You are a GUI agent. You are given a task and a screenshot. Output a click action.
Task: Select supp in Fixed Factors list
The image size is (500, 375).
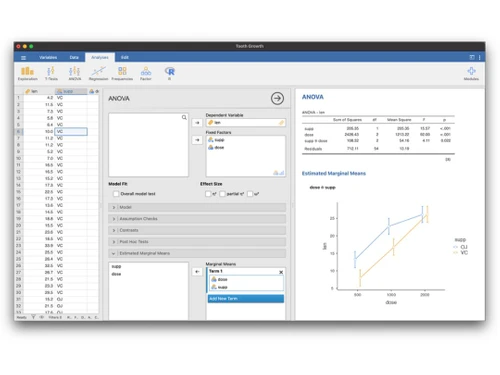pyautogui.click(x=219, y=140)
